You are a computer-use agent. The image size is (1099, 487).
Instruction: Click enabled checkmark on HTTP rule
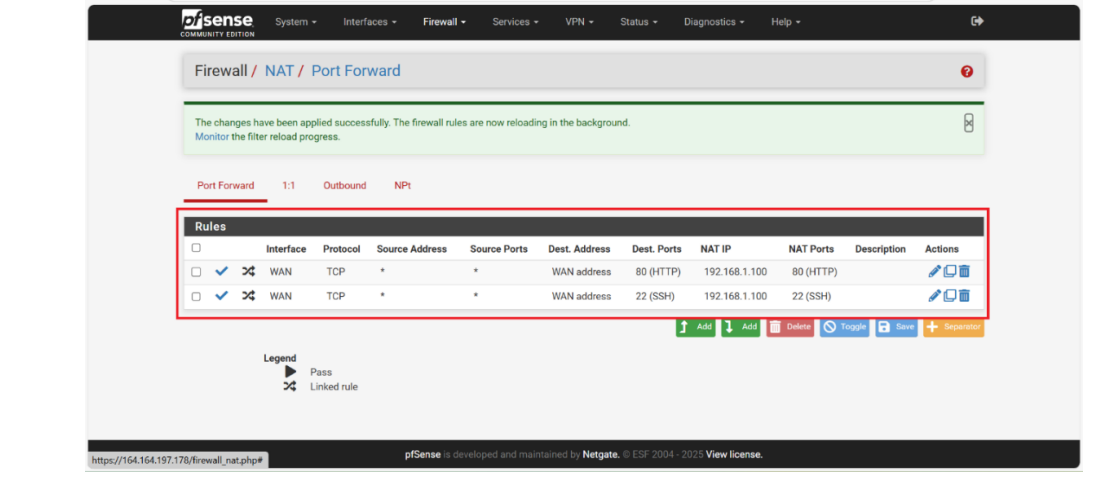tap(222, 271)
